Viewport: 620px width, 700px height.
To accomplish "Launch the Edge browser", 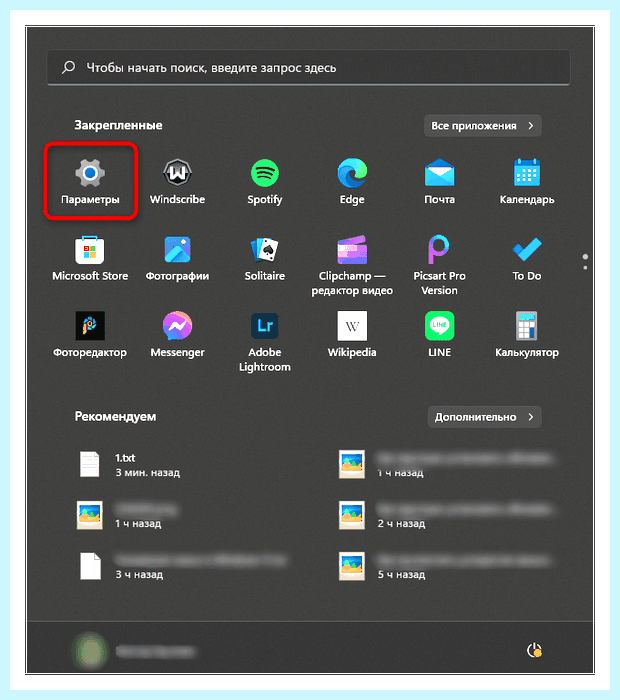I will point(352,181).
